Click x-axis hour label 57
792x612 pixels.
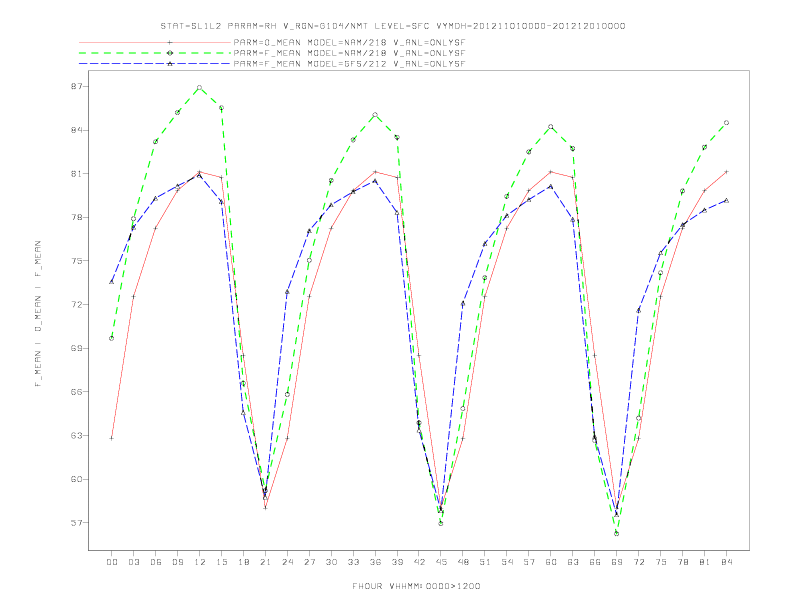click(529, 562)
